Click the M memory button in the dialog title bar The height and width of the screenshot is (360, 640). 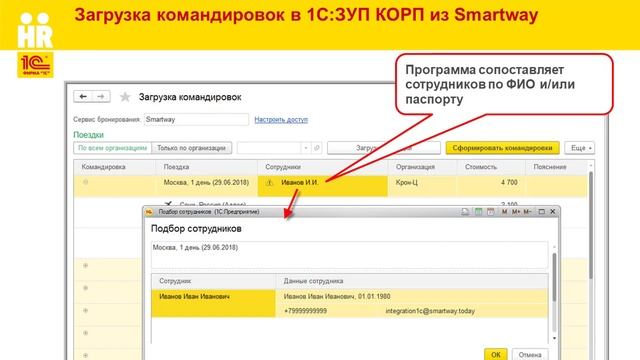click(x=504, y=211)
